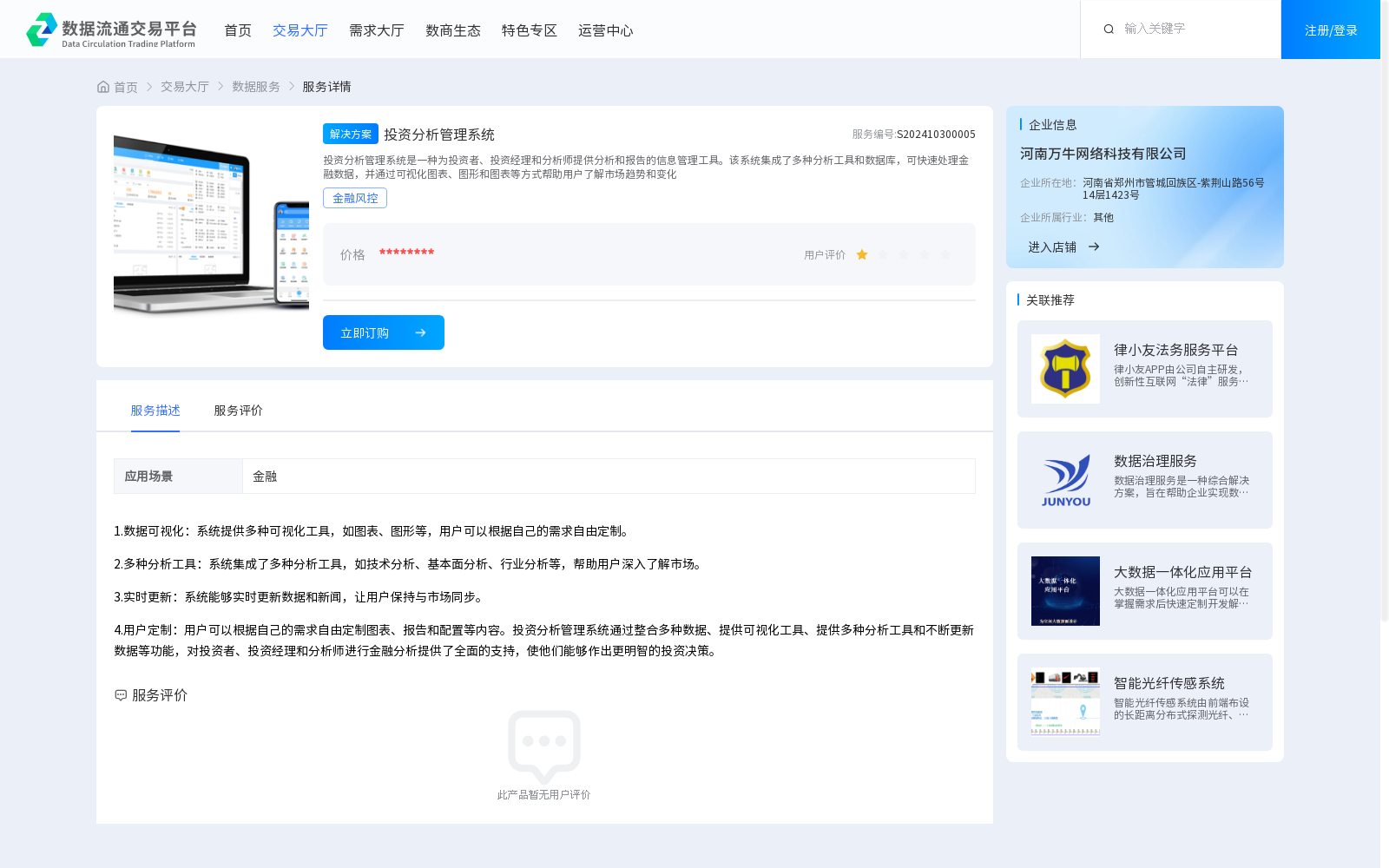Click the second rating star

pyautogui.click(x=883, y=254)
